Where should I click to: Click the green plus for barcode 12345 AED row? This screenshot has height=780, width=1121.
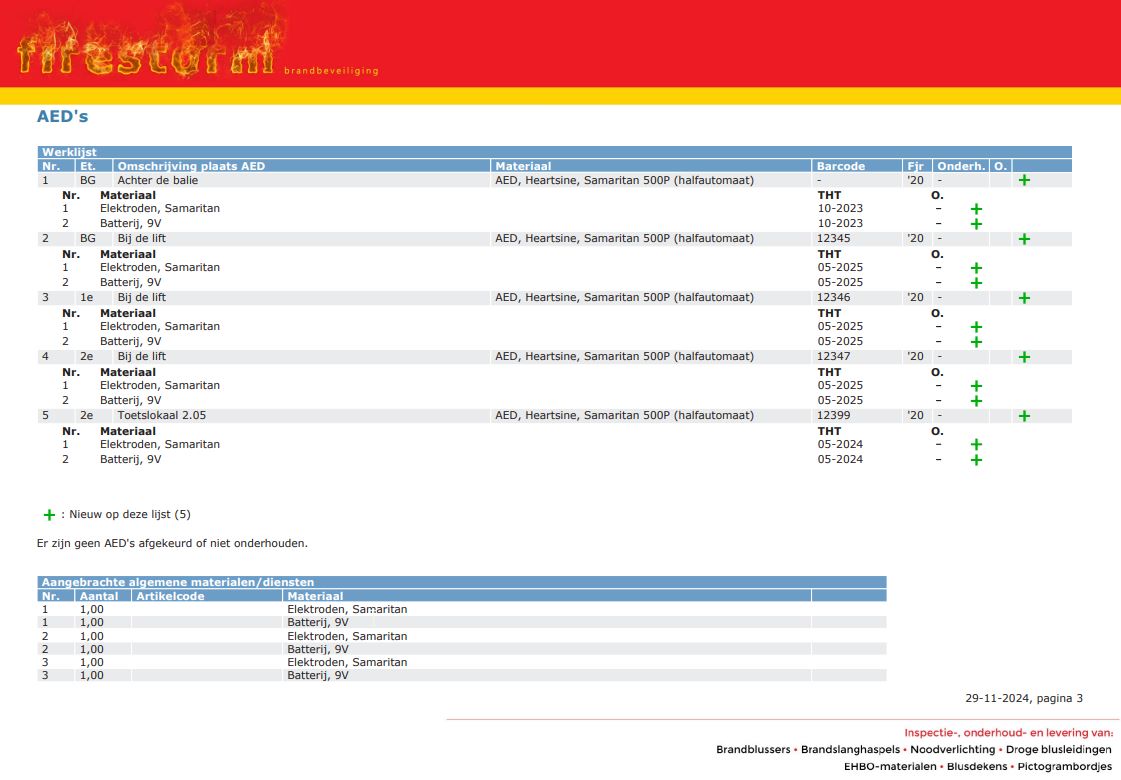click(x=1023, y=240)
